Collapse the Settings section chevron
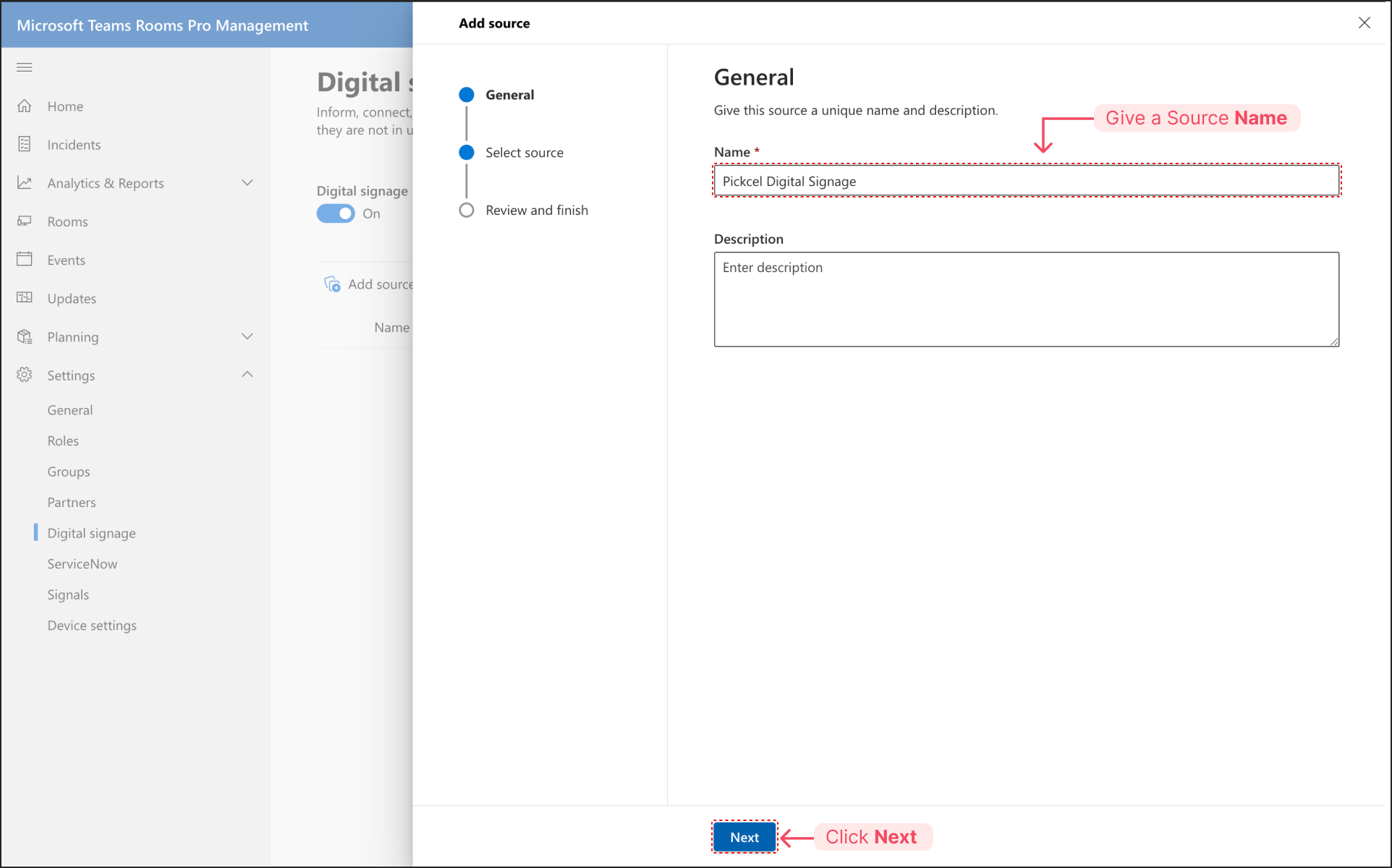Screen dimensions: 1392x868 pos(247,375)
